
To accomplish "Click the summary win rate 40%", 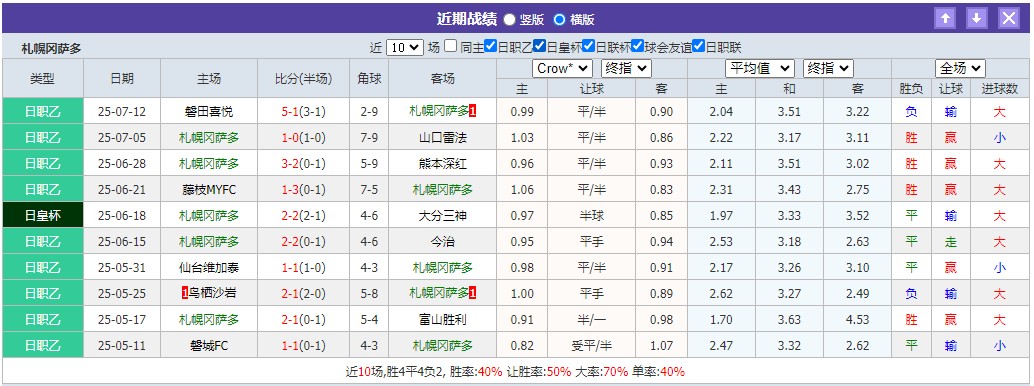I will click(x=491, y=371).
